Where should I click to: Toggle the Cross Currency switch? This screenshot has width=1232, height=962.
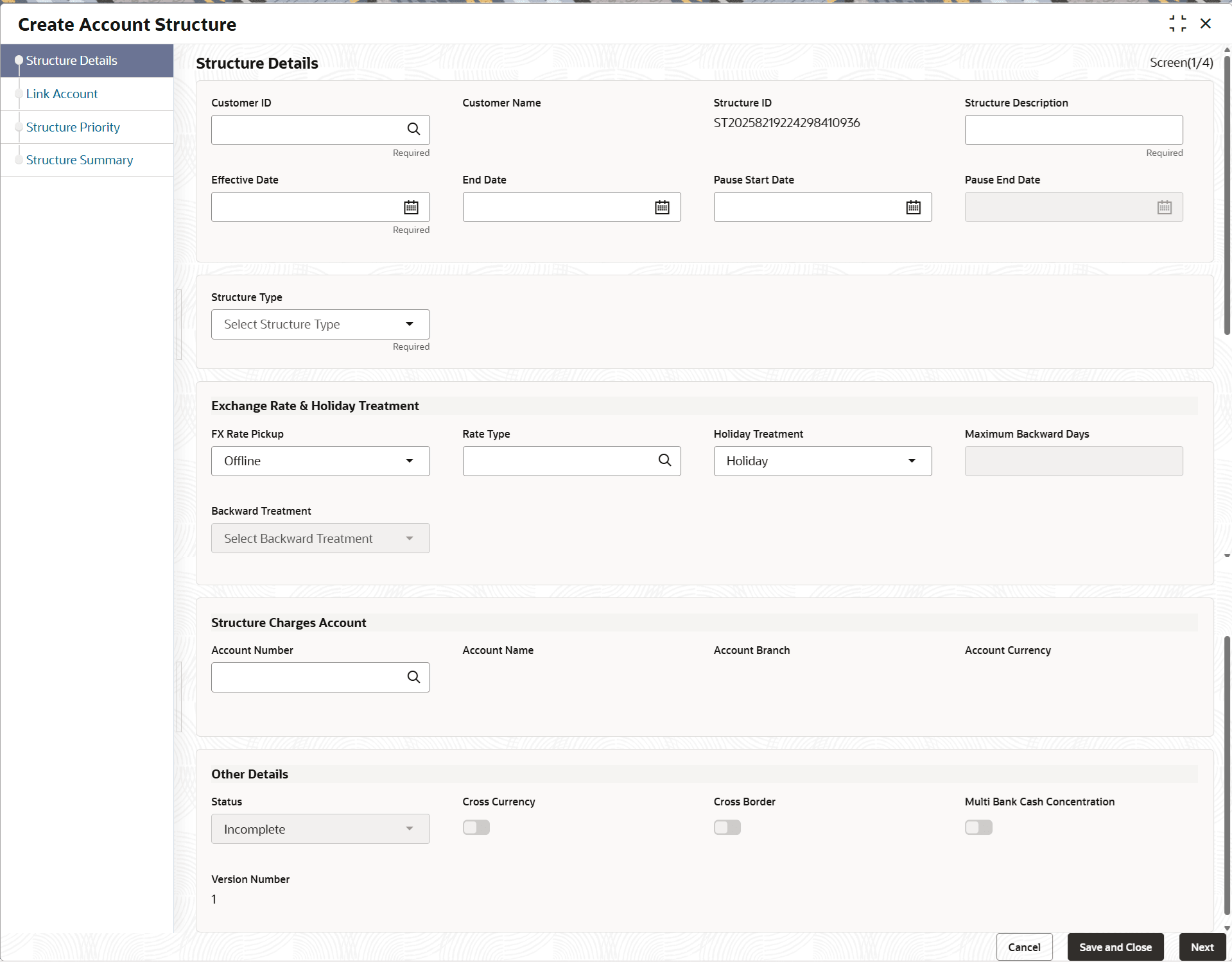click(476, 827)
